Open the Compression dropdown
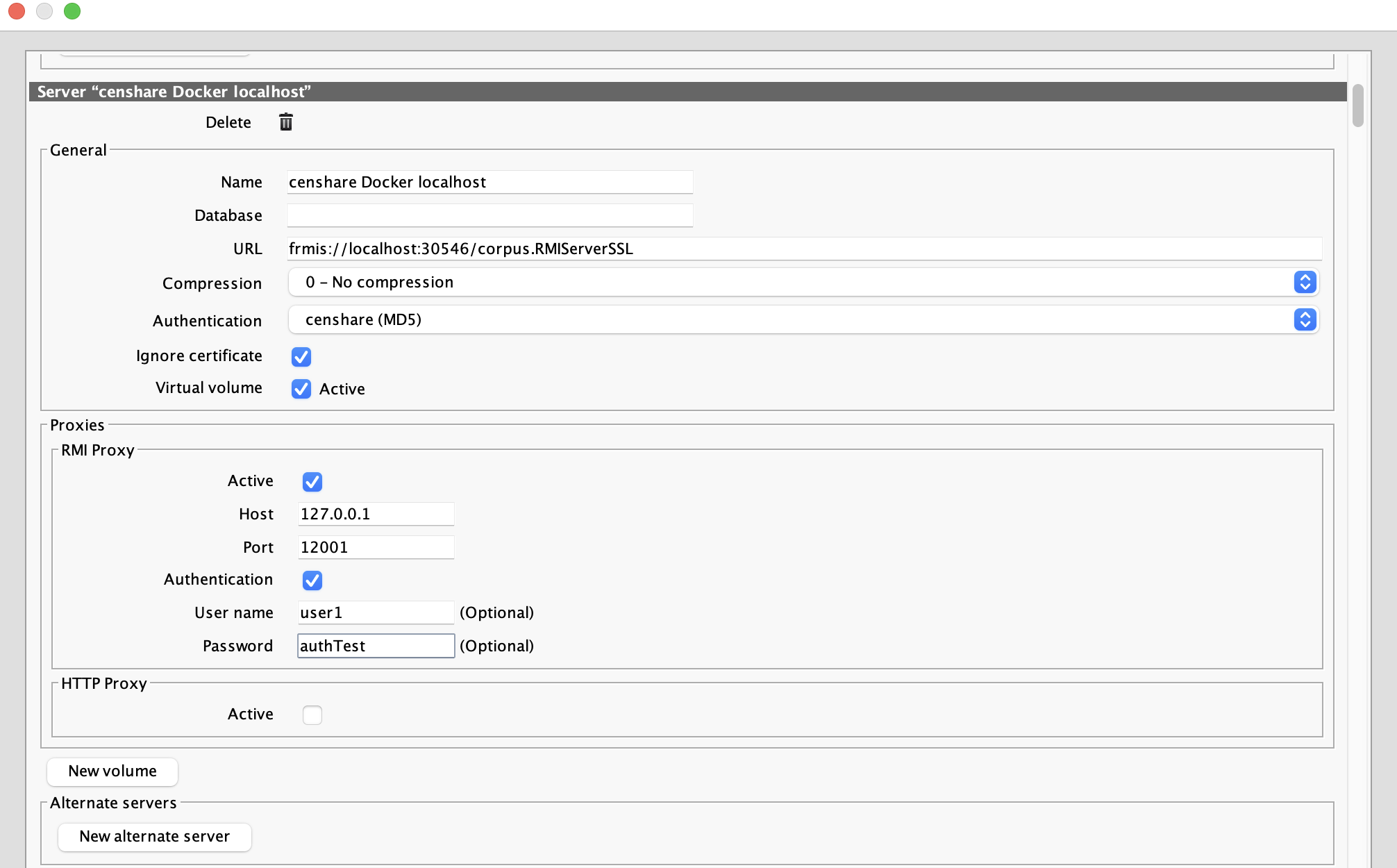Image resolution: width=1397 pixels, height=868 pixels. 803,282
